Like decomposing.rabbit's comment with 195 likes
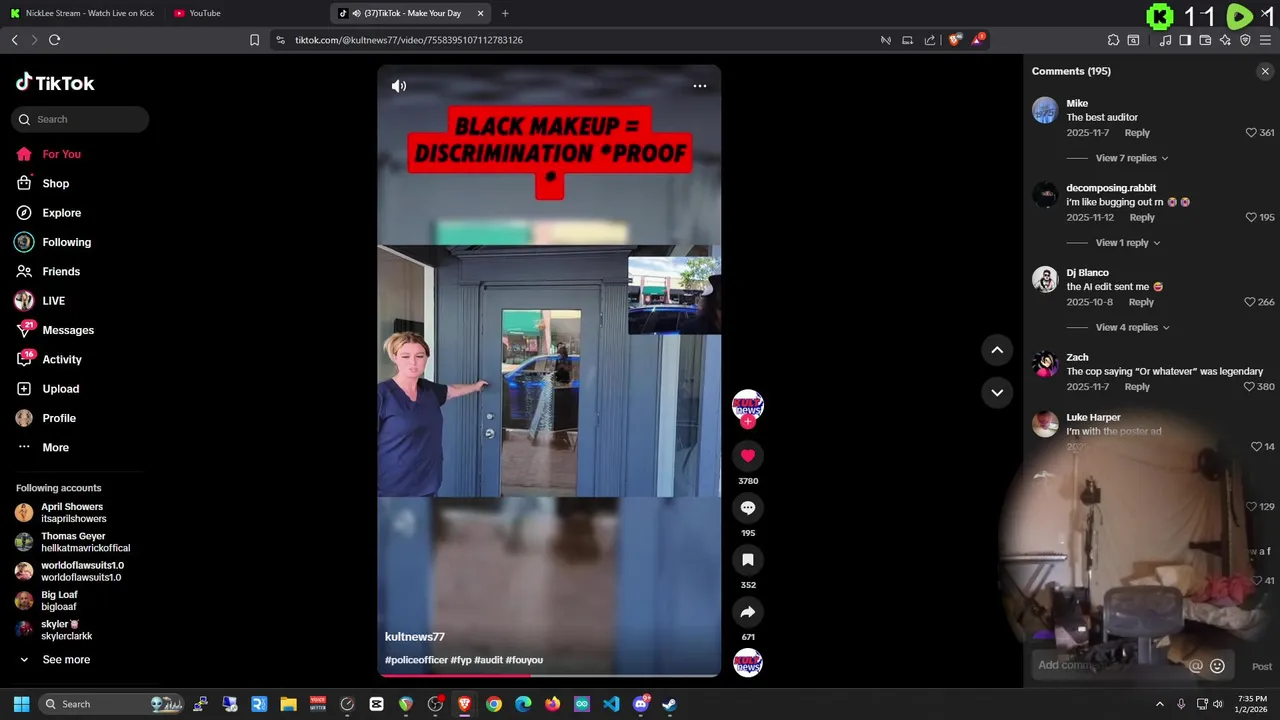 1251,218
